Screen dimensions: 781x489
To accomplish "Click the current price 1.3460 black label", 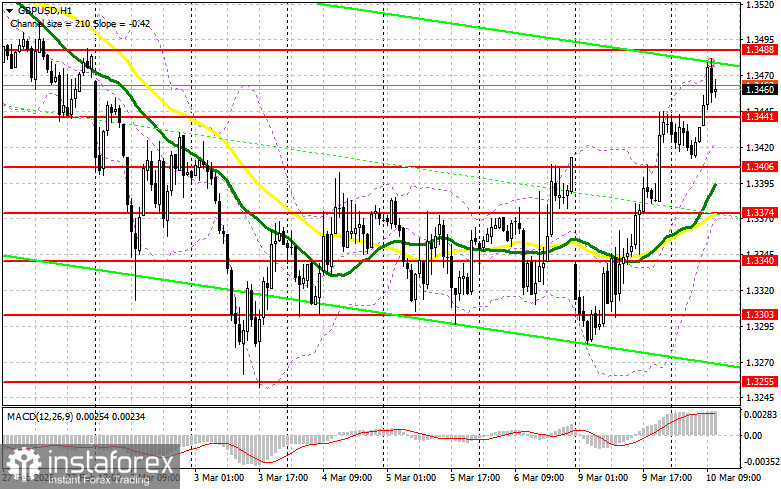I will tap(760, 90).
